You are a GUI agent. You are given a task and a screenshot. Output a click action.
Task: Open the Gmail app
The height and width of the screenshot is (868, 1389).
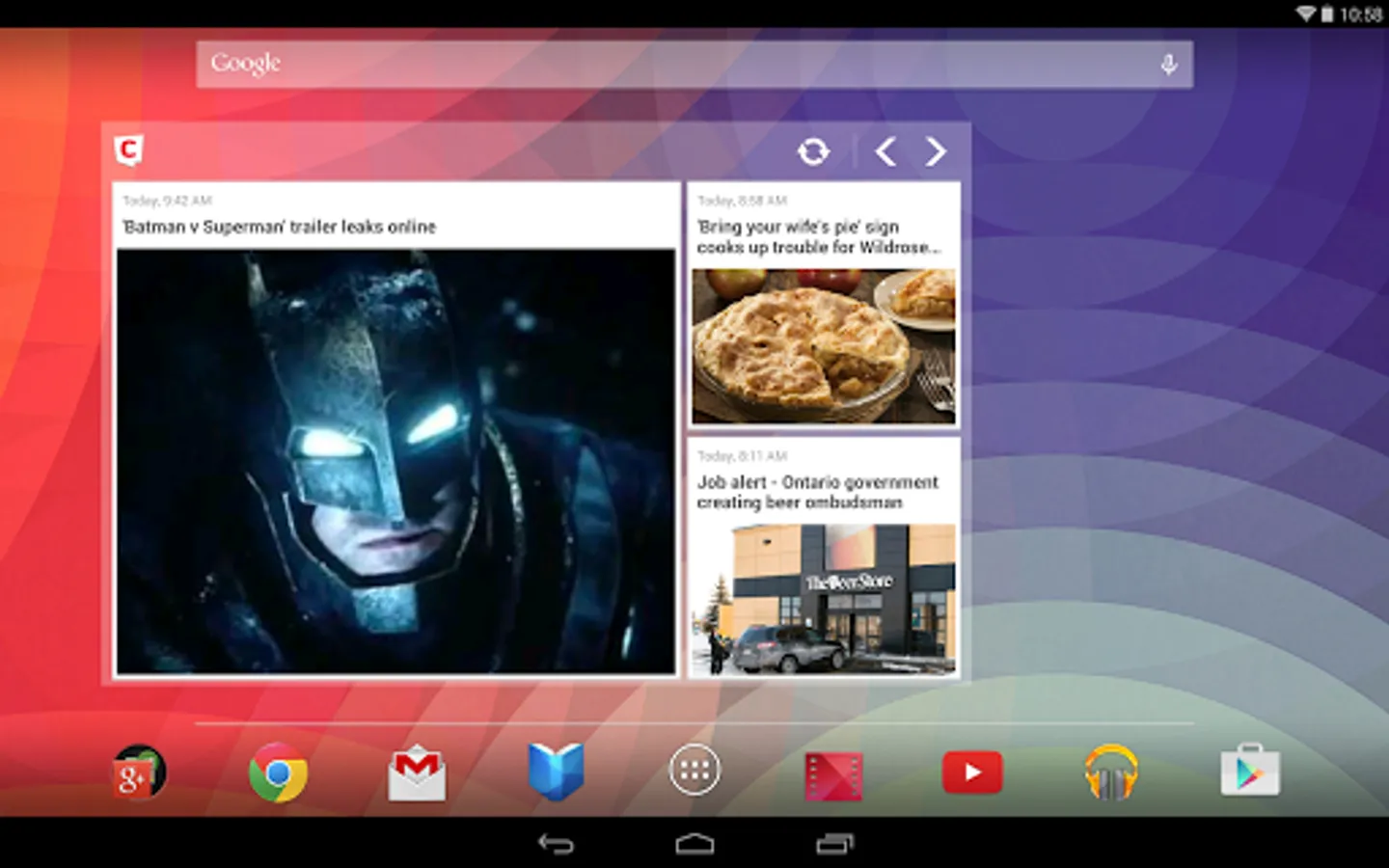pyautogui.click(x=417, y=773)
